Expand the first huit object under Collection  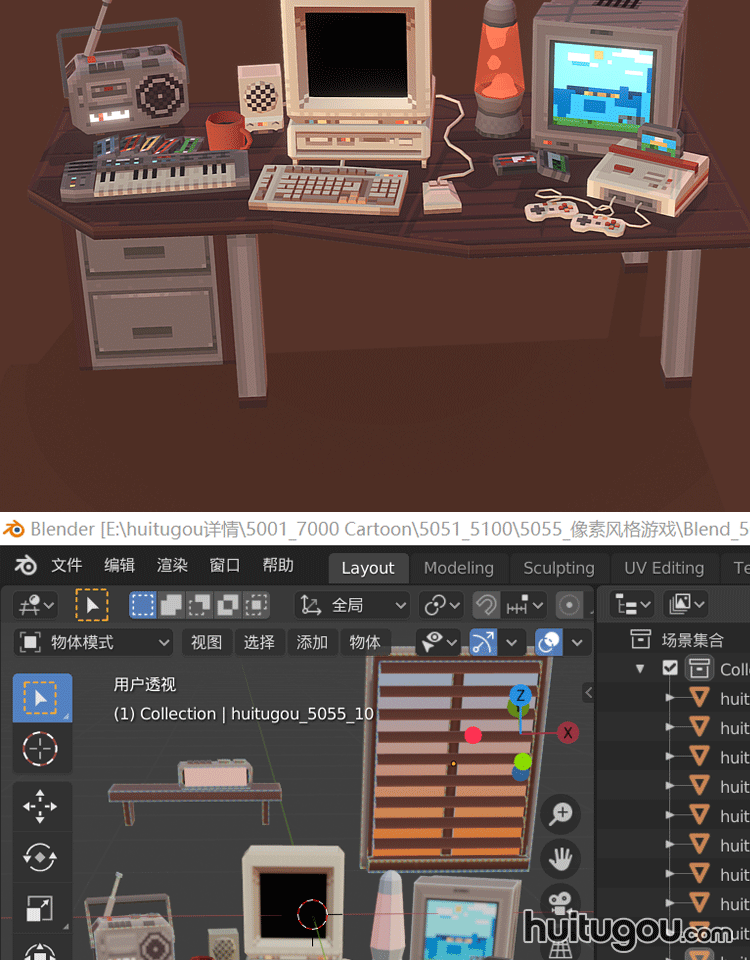(670, 698)
